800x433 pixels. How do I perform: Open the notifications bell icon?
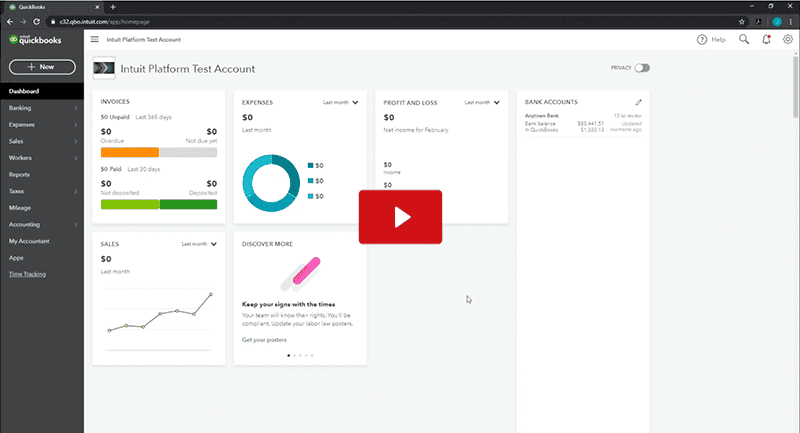766,39
